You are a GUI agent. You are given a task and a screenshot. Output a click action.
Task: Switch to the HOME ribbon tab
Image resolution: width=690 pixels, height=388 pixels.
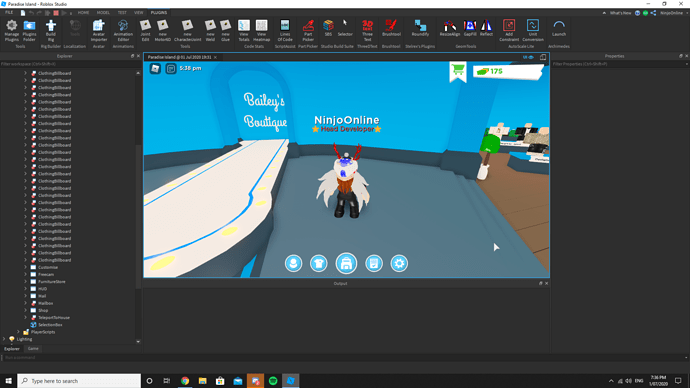[x=83, y=13]
